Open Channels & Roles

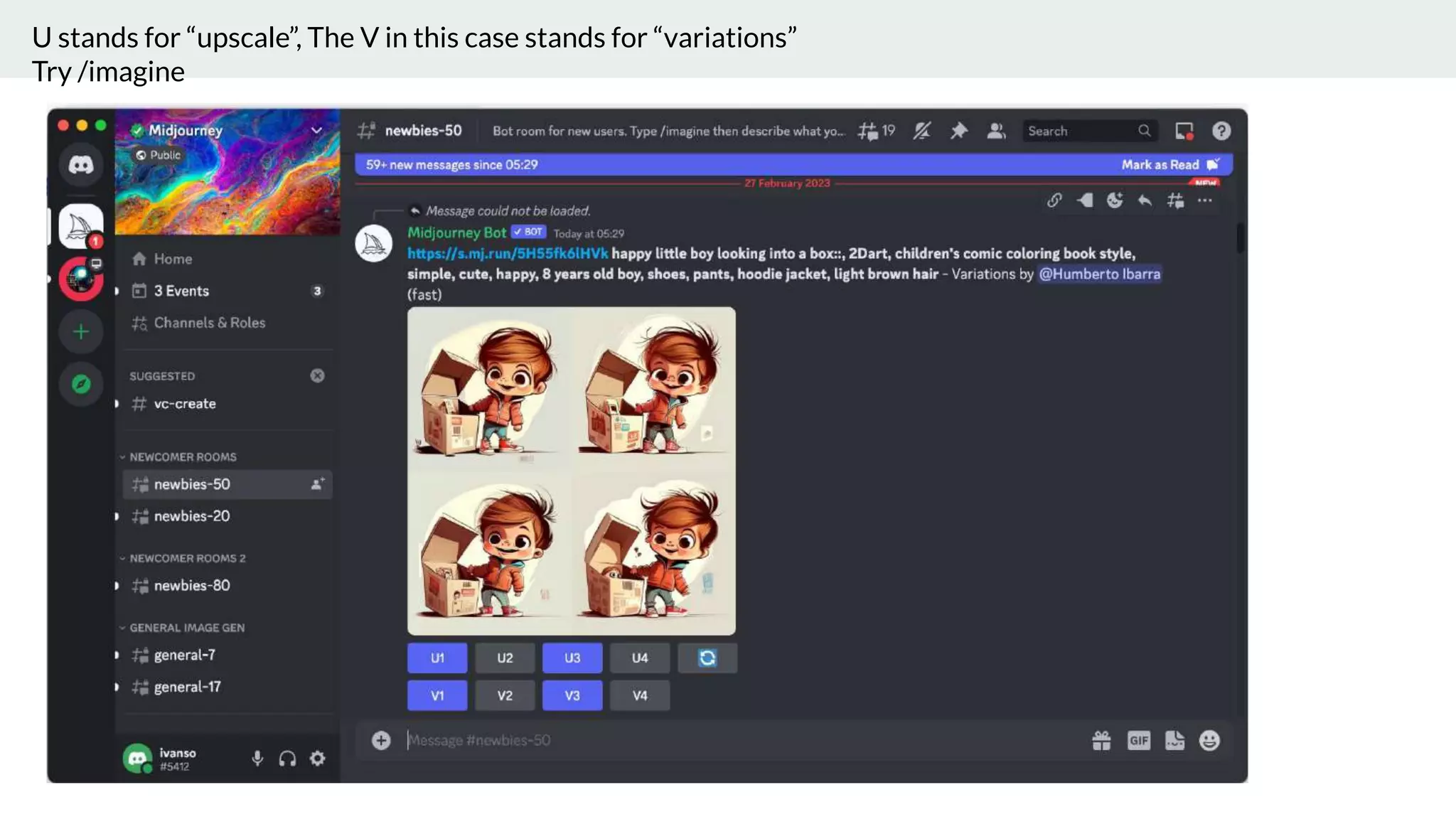click(227, 323)
